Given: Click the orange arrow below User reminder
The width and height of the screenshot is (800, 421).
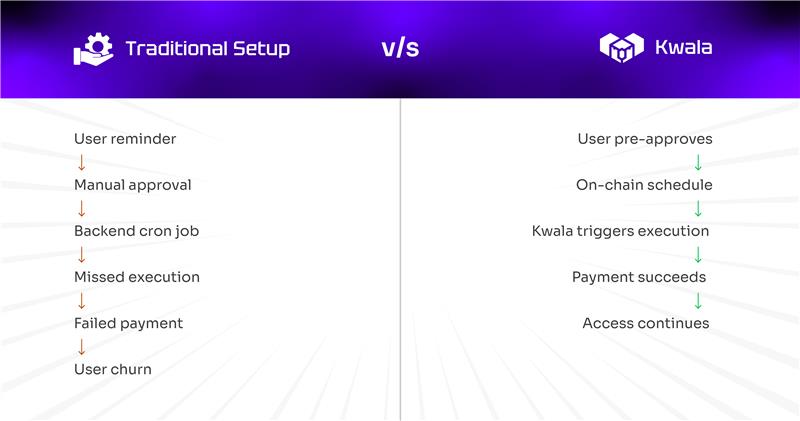Looking at the screenshot, I should pos(81,162).
